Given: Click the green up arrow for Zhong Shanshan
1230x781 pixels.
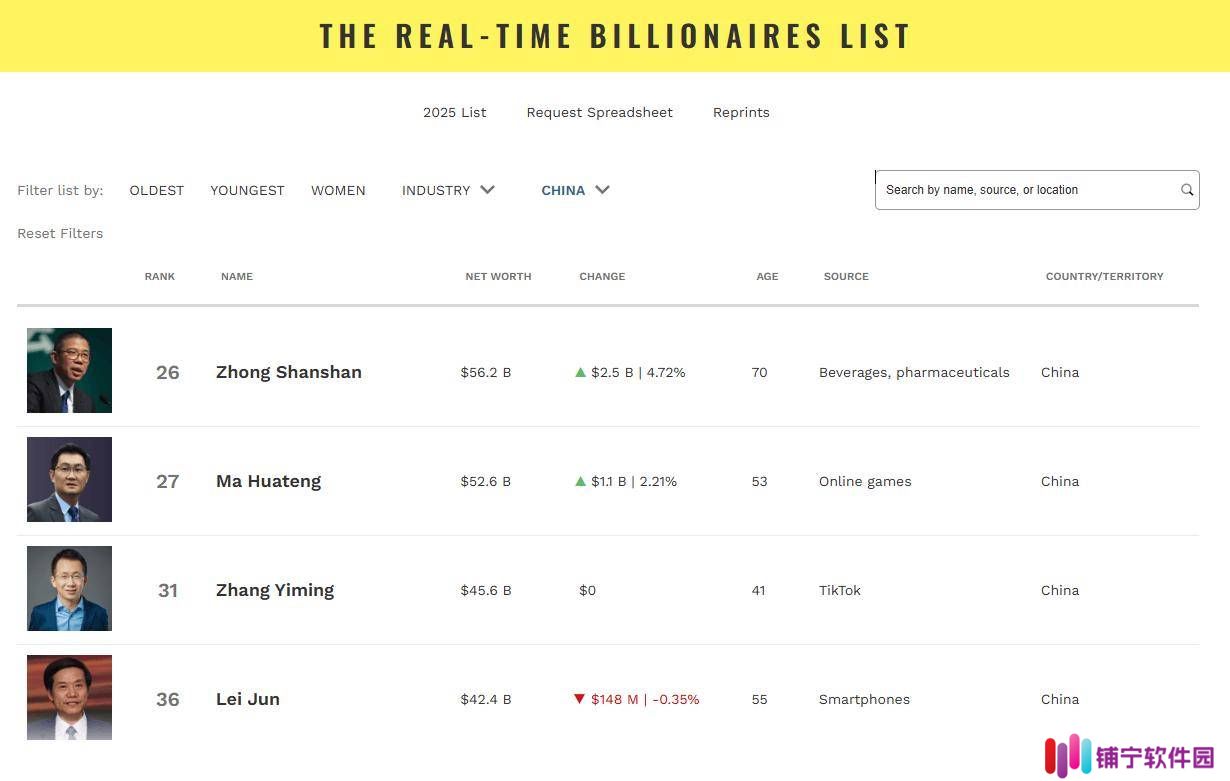Looking at the screenshot, I should click(580, 372).
